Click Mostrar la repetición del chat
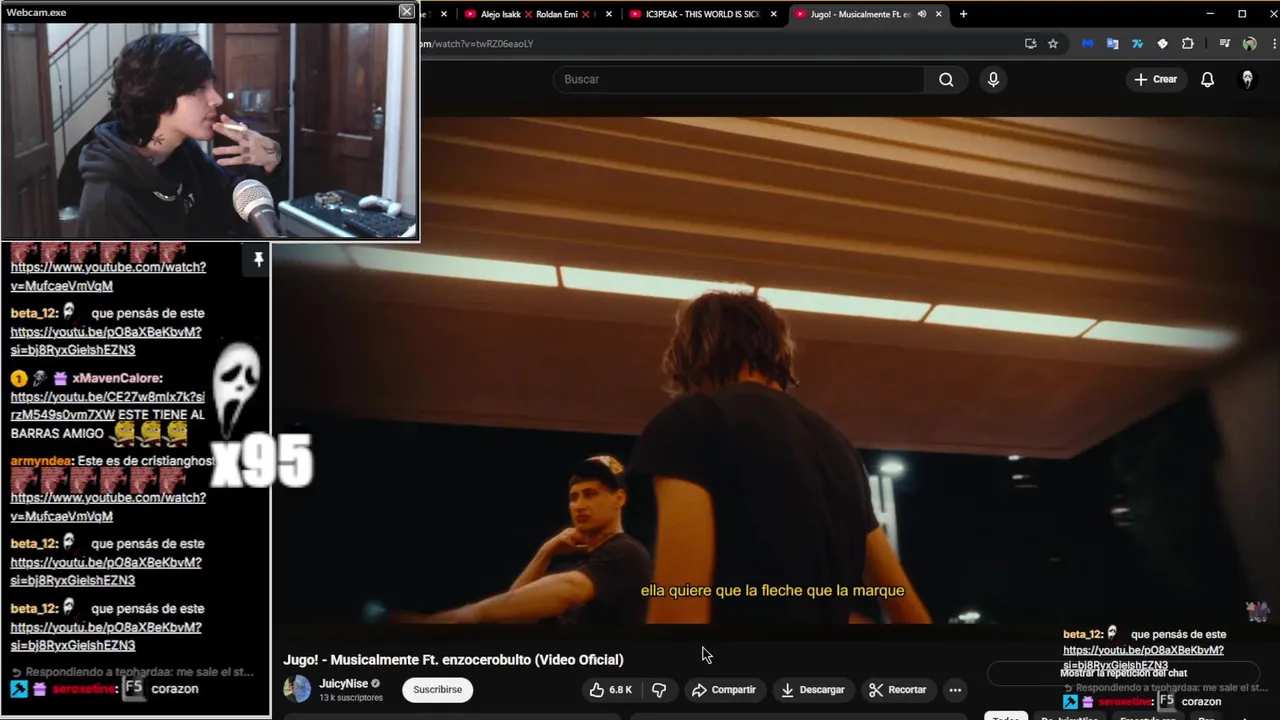The width and height of the screenshot is (1280, 720). (x=1123, y=673)
